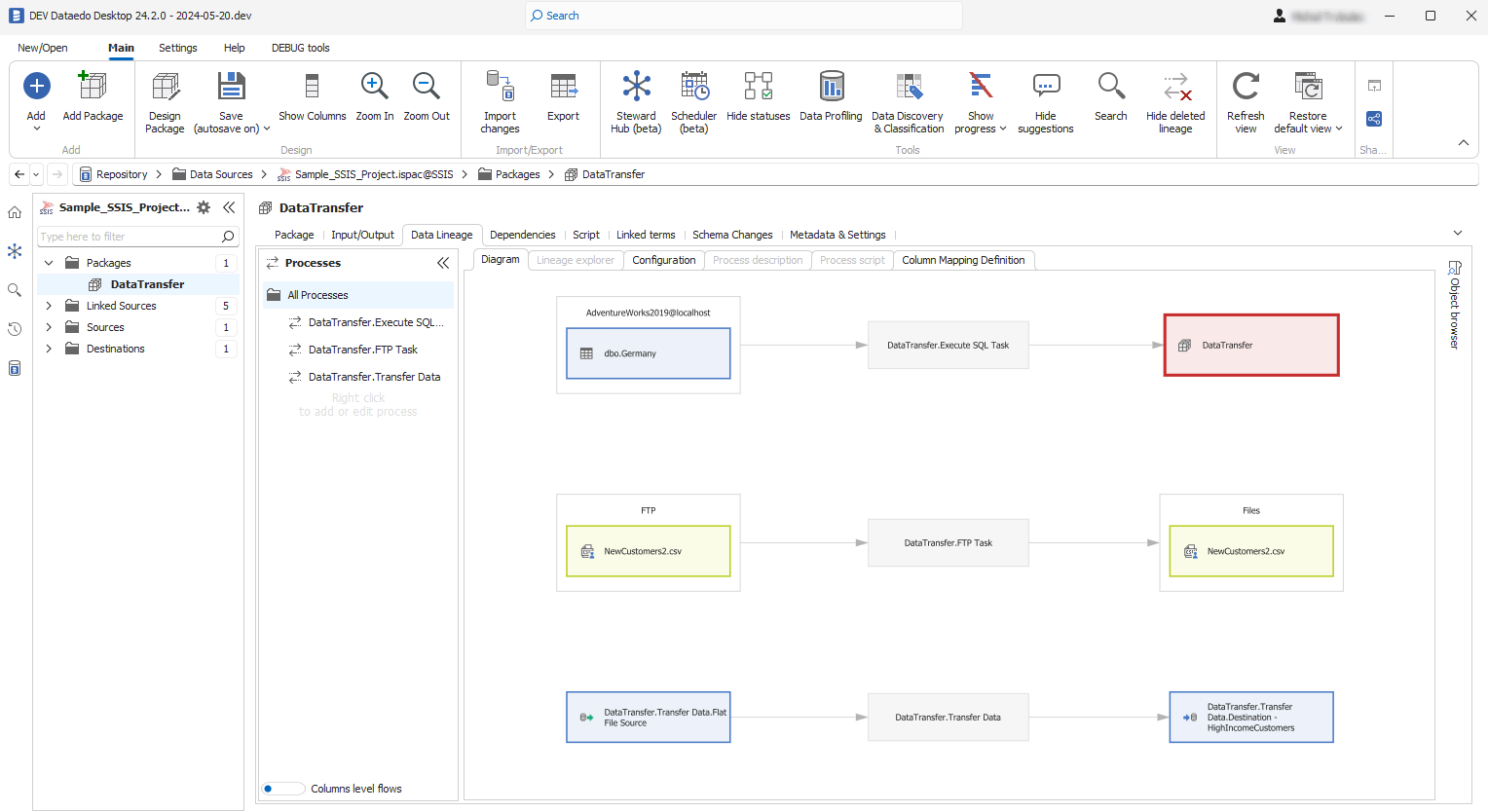
Task: Click the Save (autosave on) icon
Action: [x=231, y=86]
